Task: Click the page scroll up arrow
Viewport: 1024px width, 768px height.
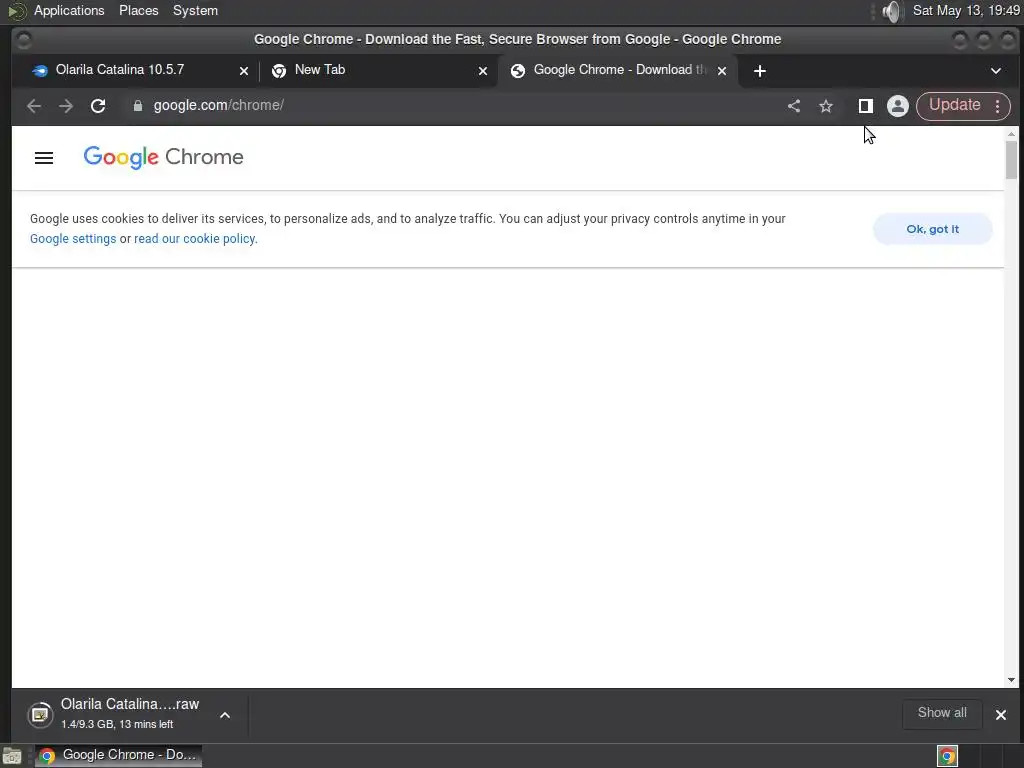Action: point(1011,134)
